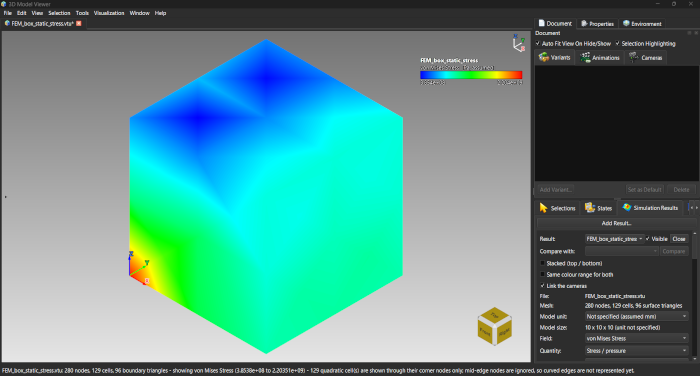Viewport: 700px width, 376px height.
Task: Open the Result dropdown FEM_box_static_stress
Action: [614, 239]
